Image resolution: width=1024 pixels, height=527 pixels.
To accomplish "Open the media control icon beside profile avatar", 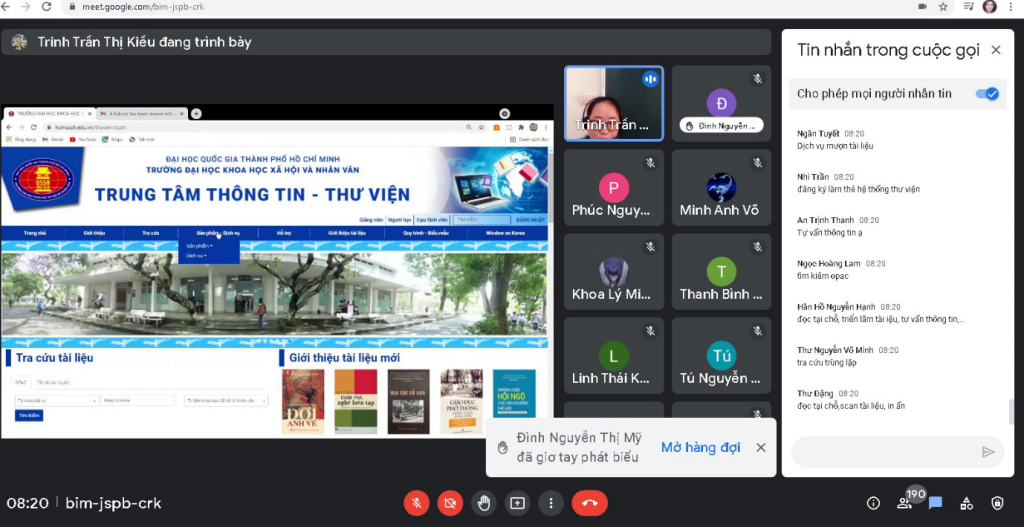I will point(968,7).
